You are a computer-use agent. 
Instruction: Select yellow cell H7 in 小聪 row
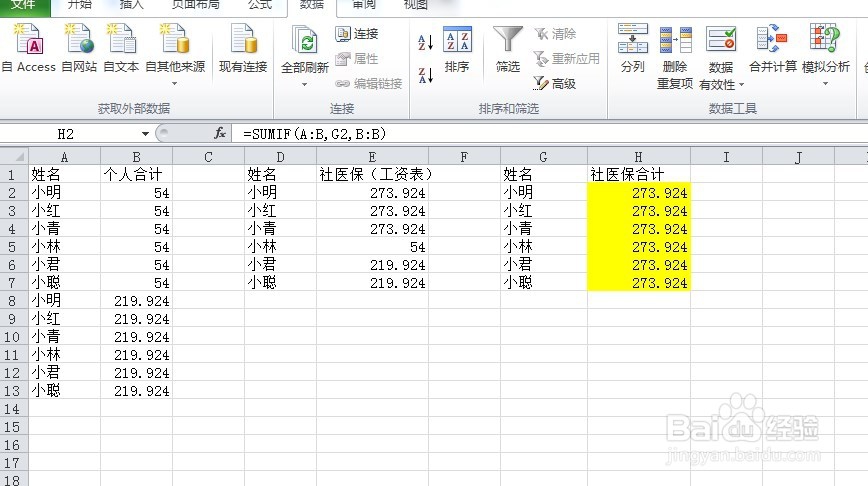coord(639,283)
